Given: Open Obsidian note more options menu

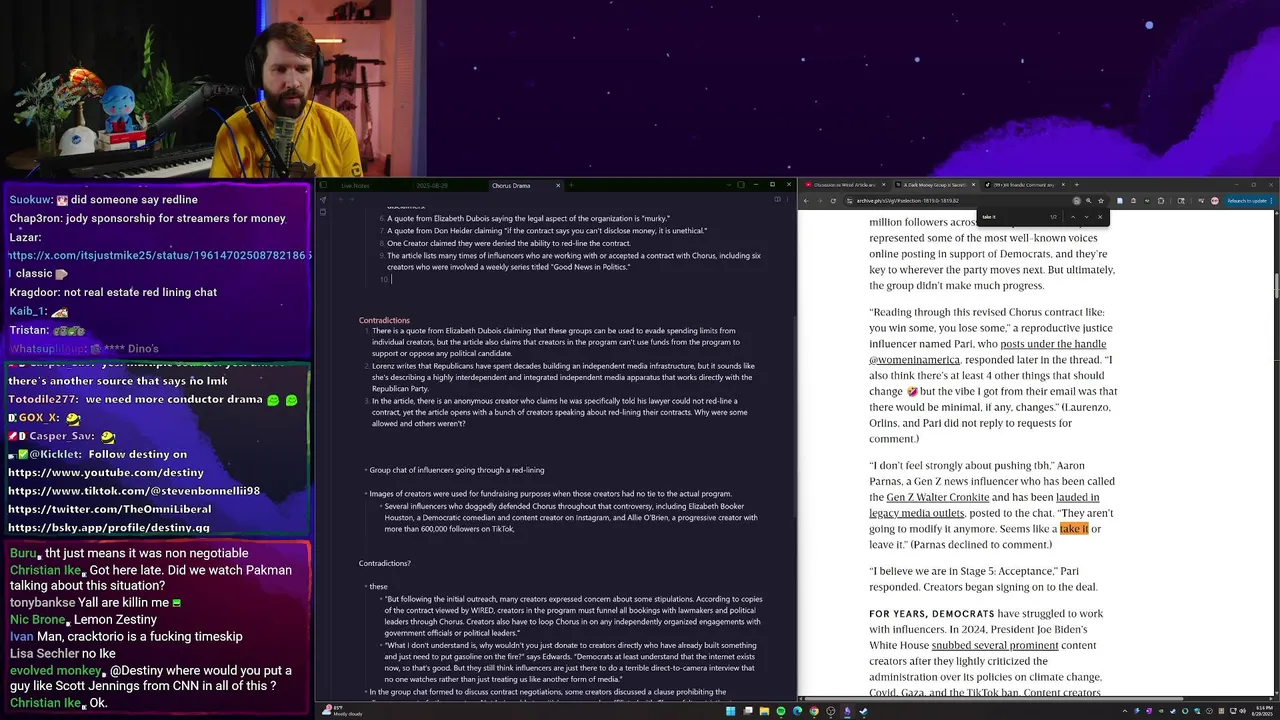Looking at the screenshot, I should [x=787, y=199].
